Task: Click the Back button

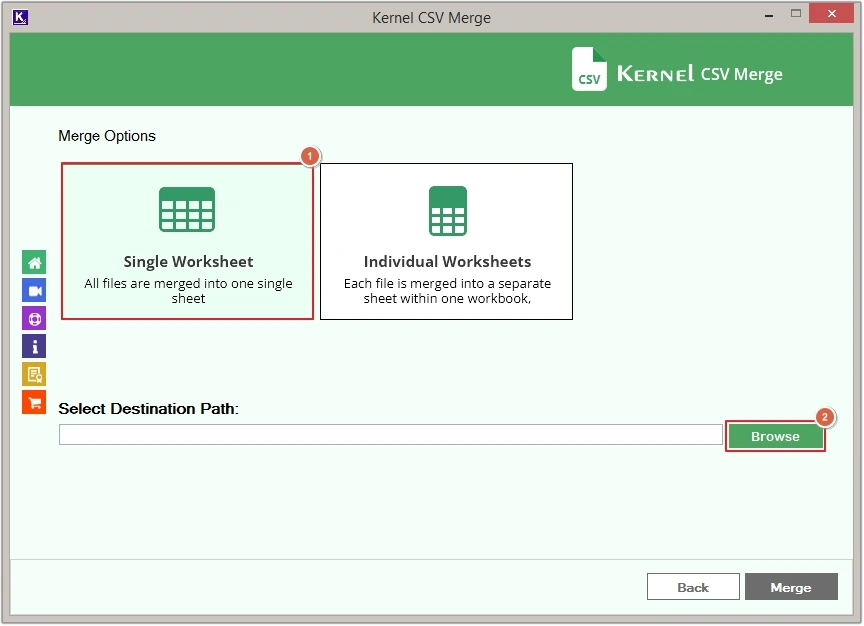Action: point(693,587)
